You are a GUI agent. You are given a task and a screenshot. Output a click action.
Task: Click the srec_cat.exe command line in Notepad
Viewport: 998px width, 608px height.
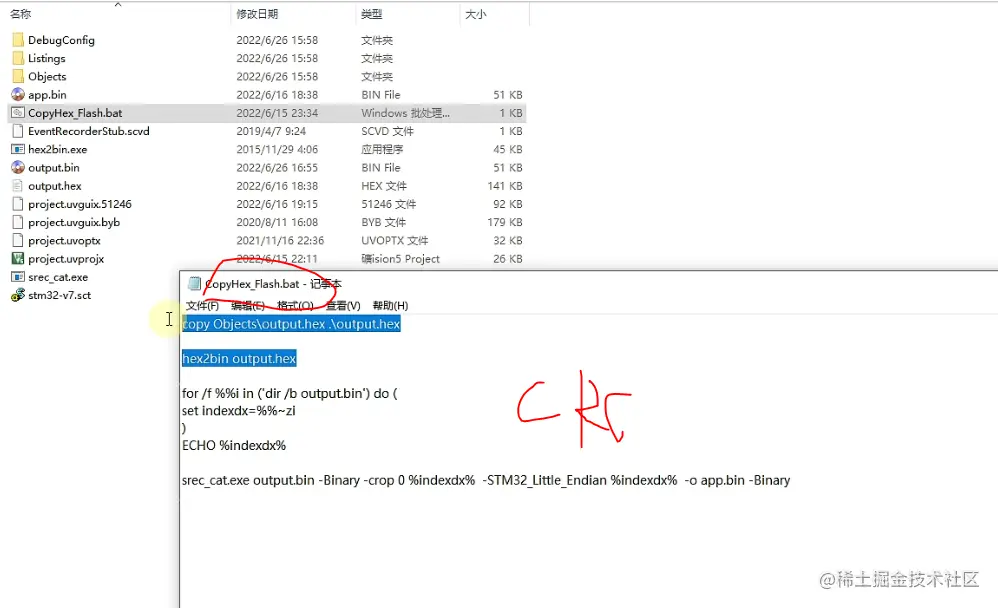(486, 481)
